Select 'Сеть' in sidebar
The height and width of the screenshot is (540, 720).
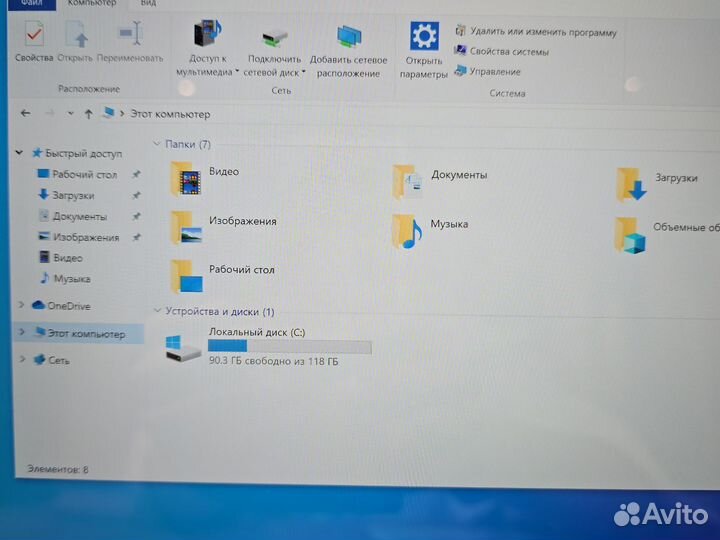pos(52,360)
